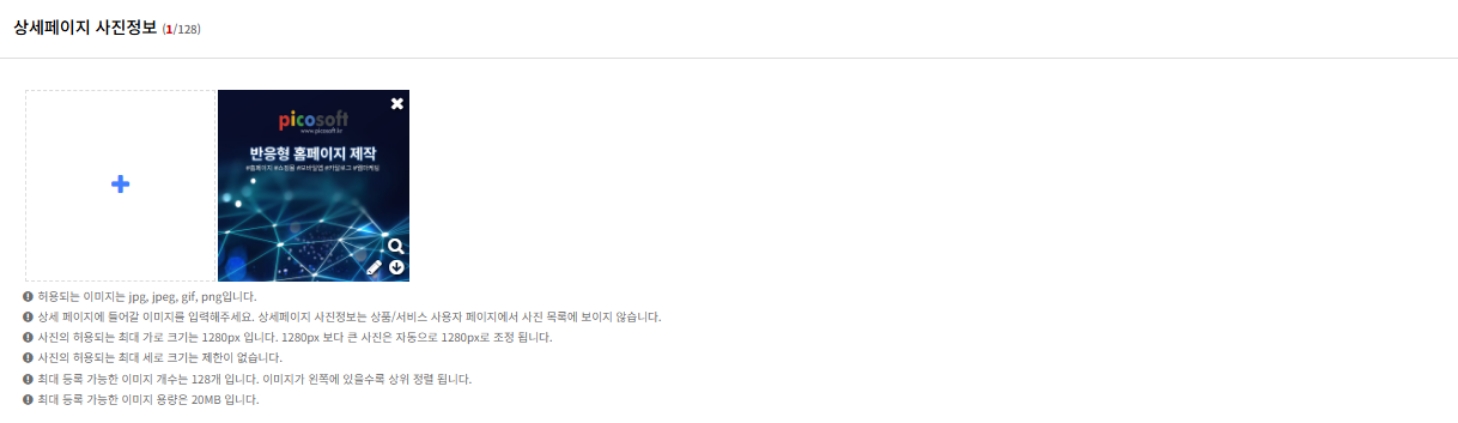This screenshot has height=423, width=1458.
Task: Remove the picosoft image with the X icon
Action: (397, 103)
